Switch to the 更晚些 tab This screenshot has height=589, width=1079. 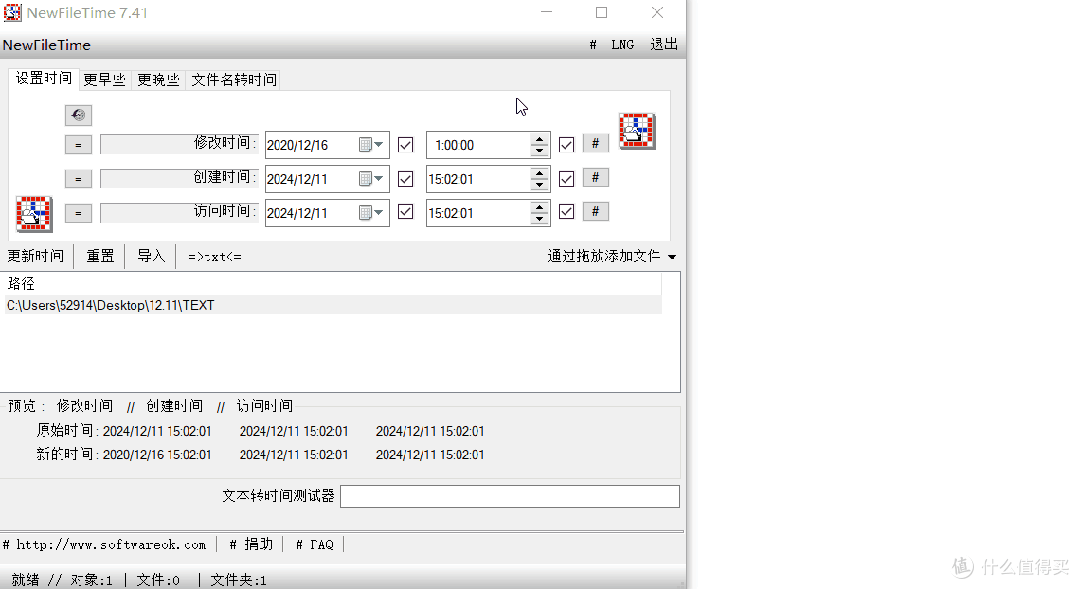tap(158, 80)
